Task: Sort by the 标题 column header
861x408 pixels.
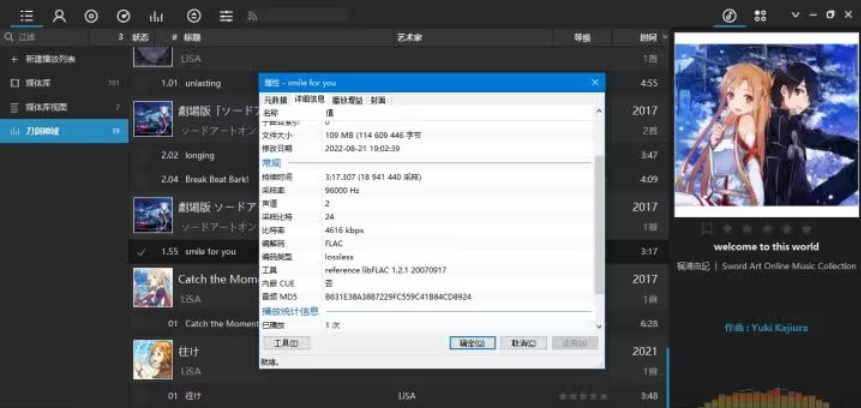Action: (192, 37)
